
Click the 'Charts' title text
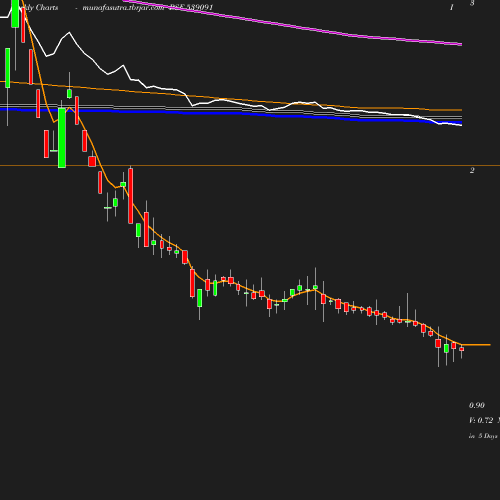coord(46,7)
